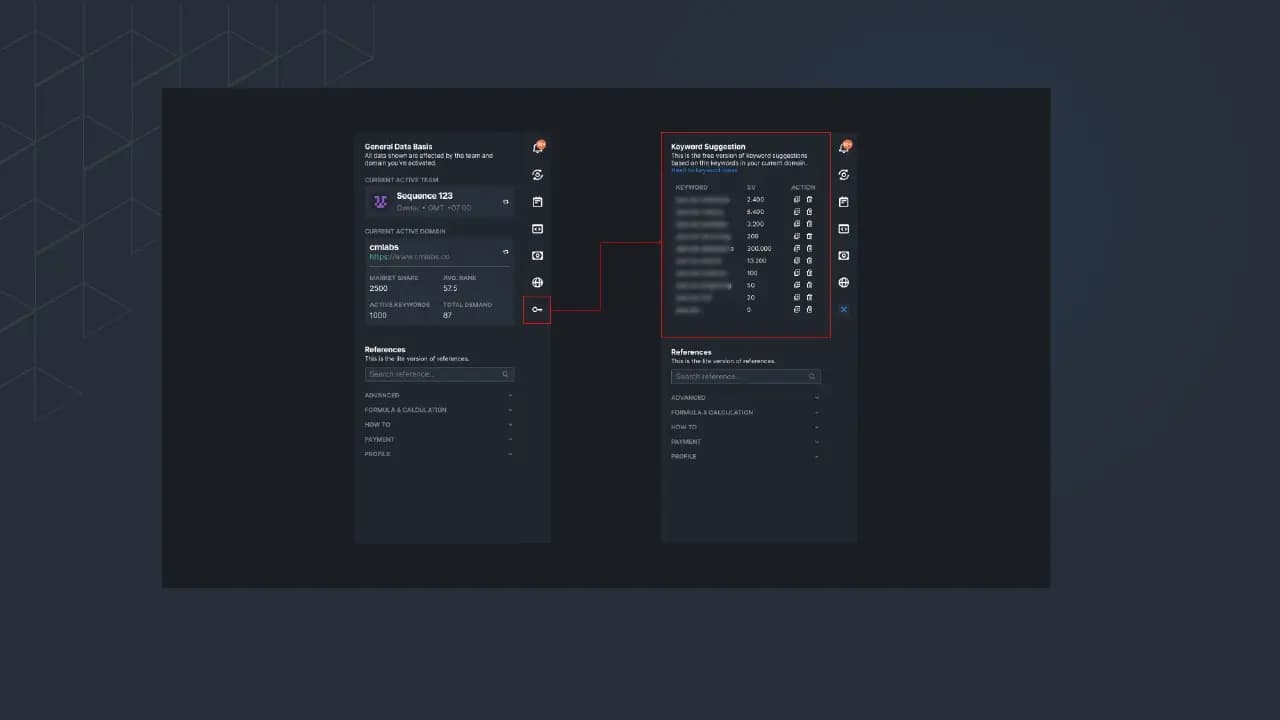The height and width of the screenshot is (720, 1280).
Task: Click the Total Demand value 87
Action: tap(447, 315)
